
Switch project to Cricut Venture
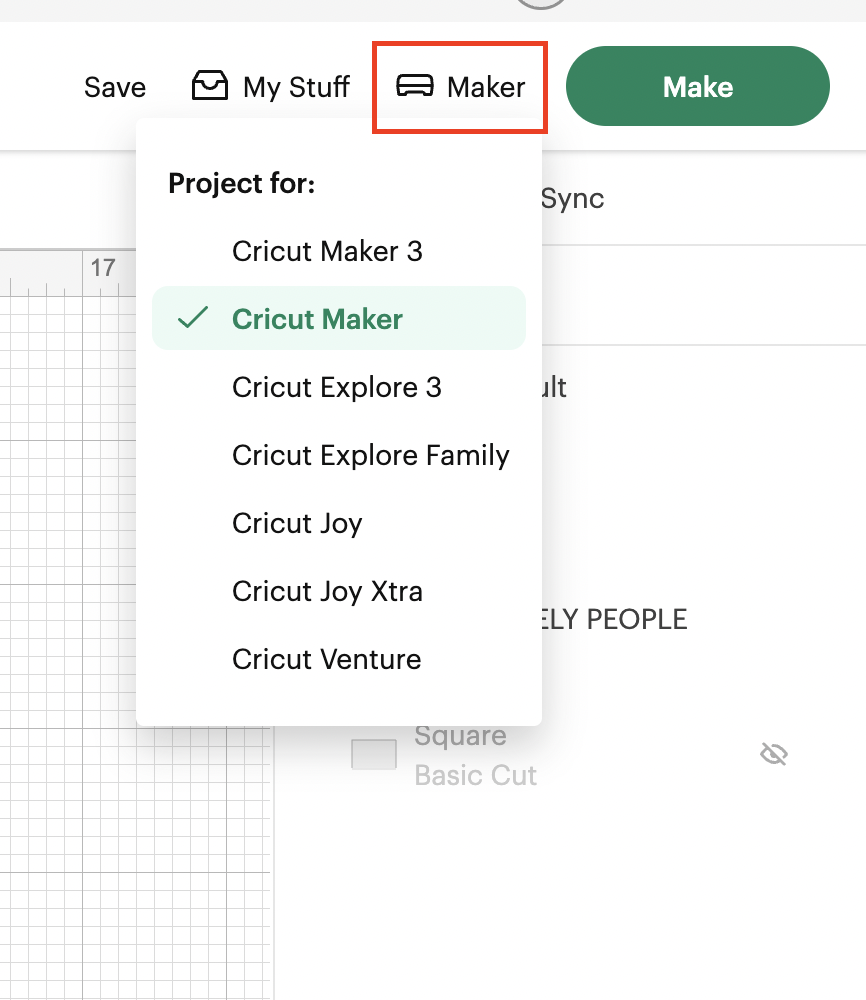point(326,659)
